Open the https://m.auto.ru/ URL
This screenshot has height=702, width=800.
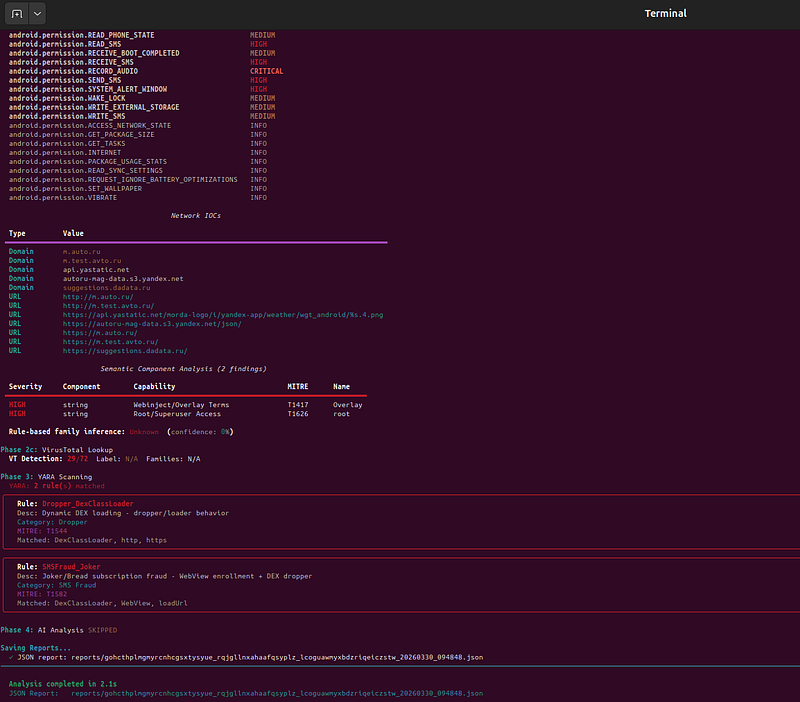100,333
